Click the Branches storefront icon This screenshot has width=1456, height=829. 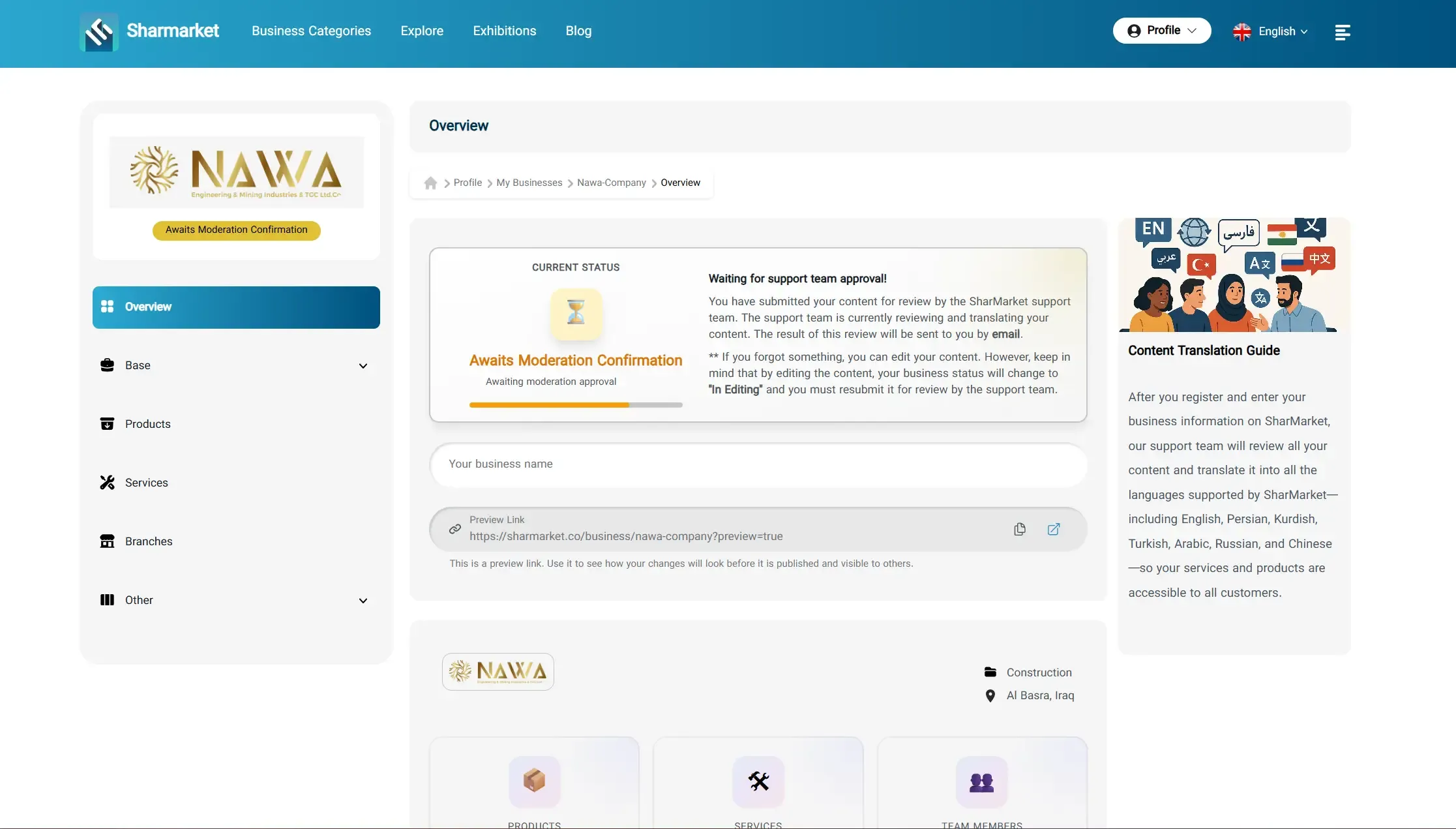(x=108, y=541)
